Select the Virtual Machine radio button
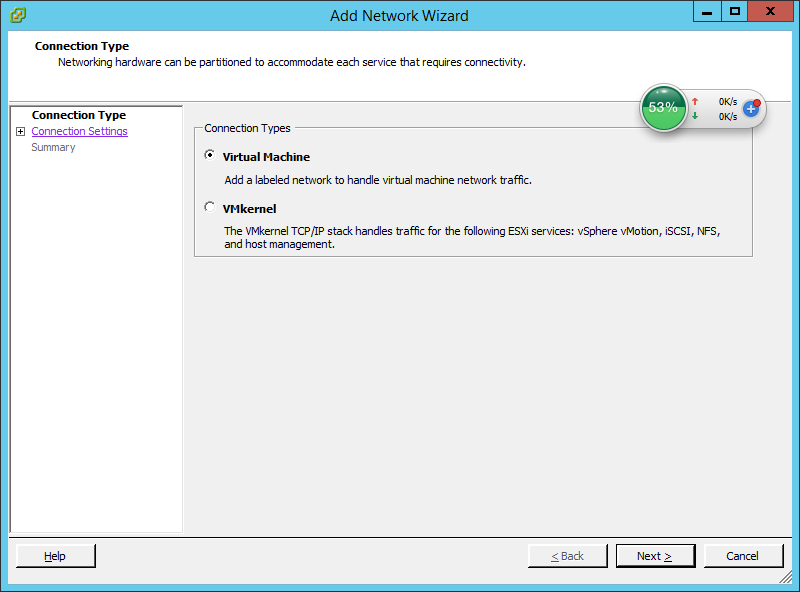800x592 pixels. [210, 155]
